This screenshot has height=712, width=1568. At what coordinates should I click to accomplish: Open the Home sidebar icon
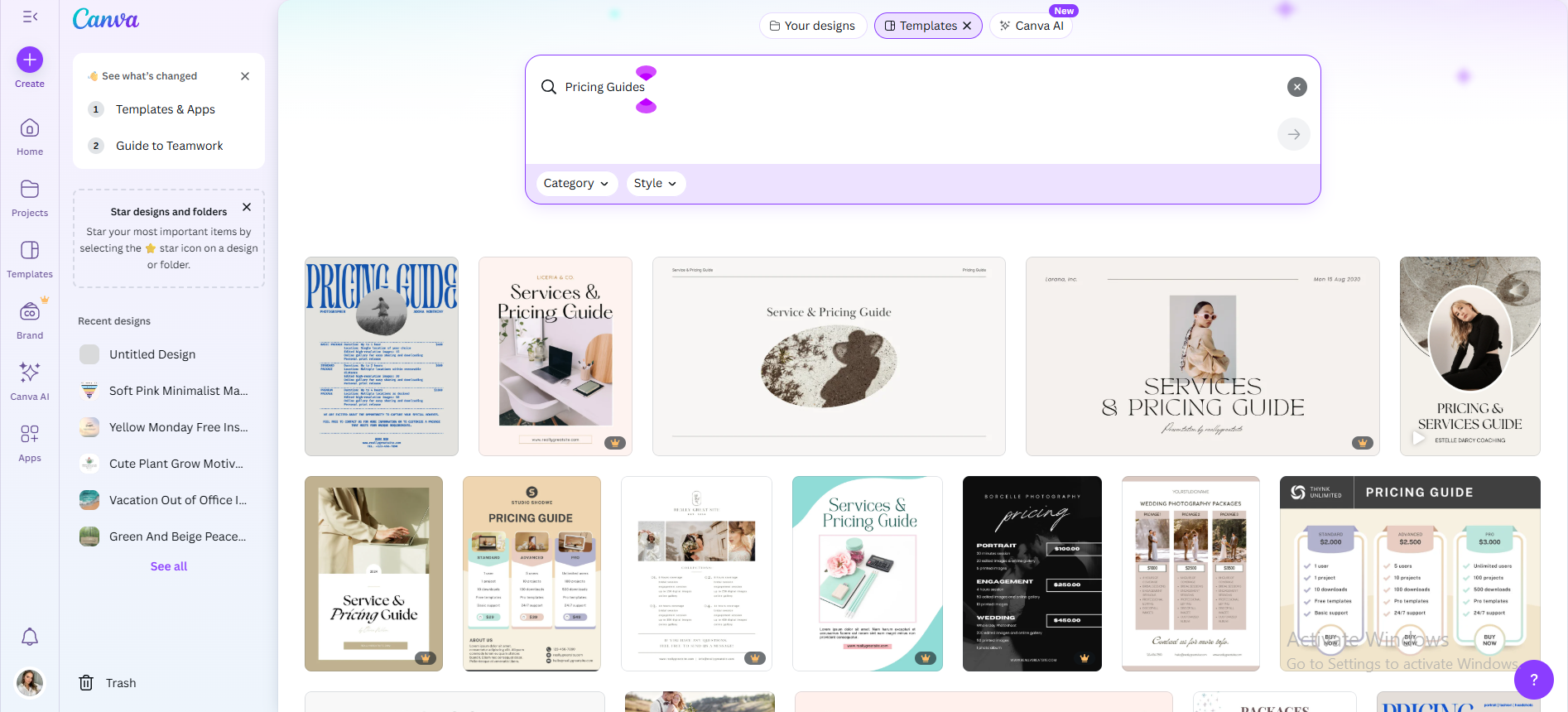coord(30,128)
